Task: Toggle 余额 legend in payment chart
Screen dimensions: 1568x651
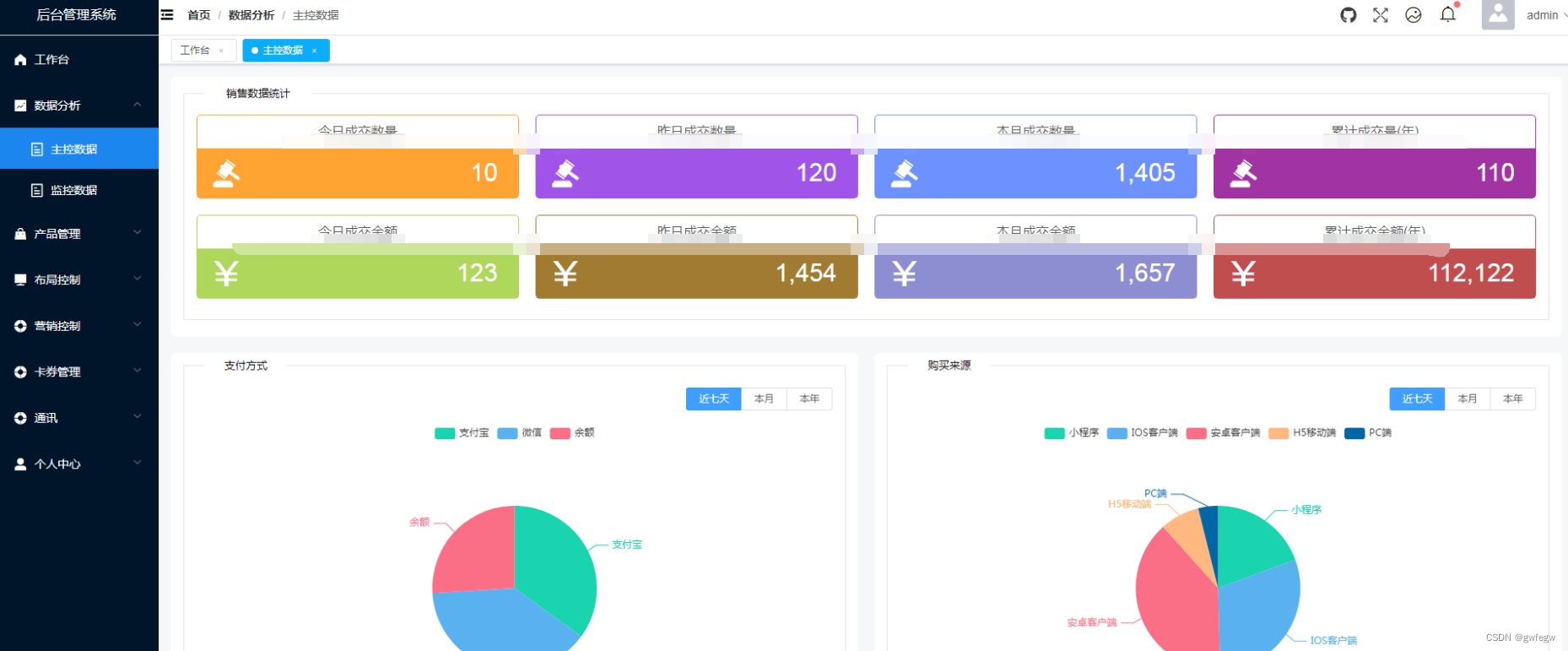Action: 572,432
